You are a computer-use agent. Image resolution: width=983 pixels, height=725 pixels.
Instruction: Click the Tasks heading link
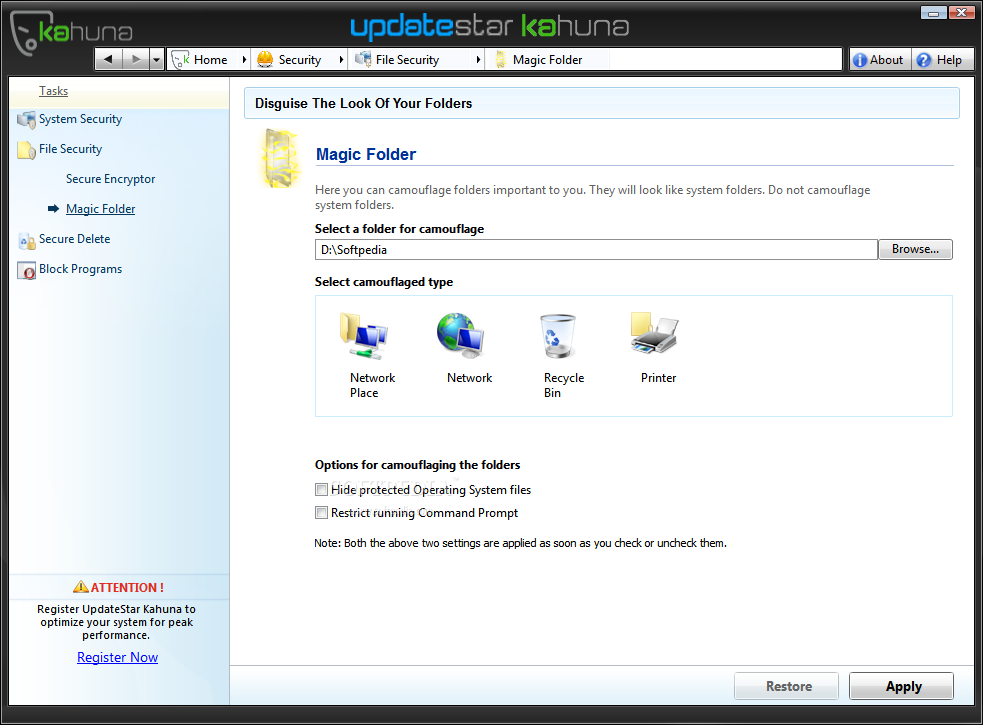pyautogui.click(x=53, y=91)
